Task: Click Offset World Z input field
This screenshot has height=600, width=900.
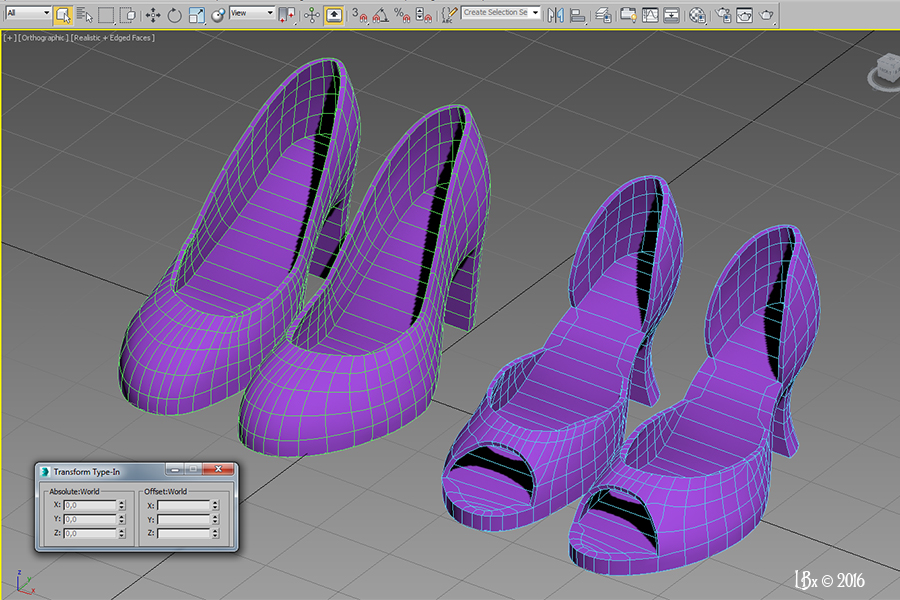Action: [x=184, y=533]
